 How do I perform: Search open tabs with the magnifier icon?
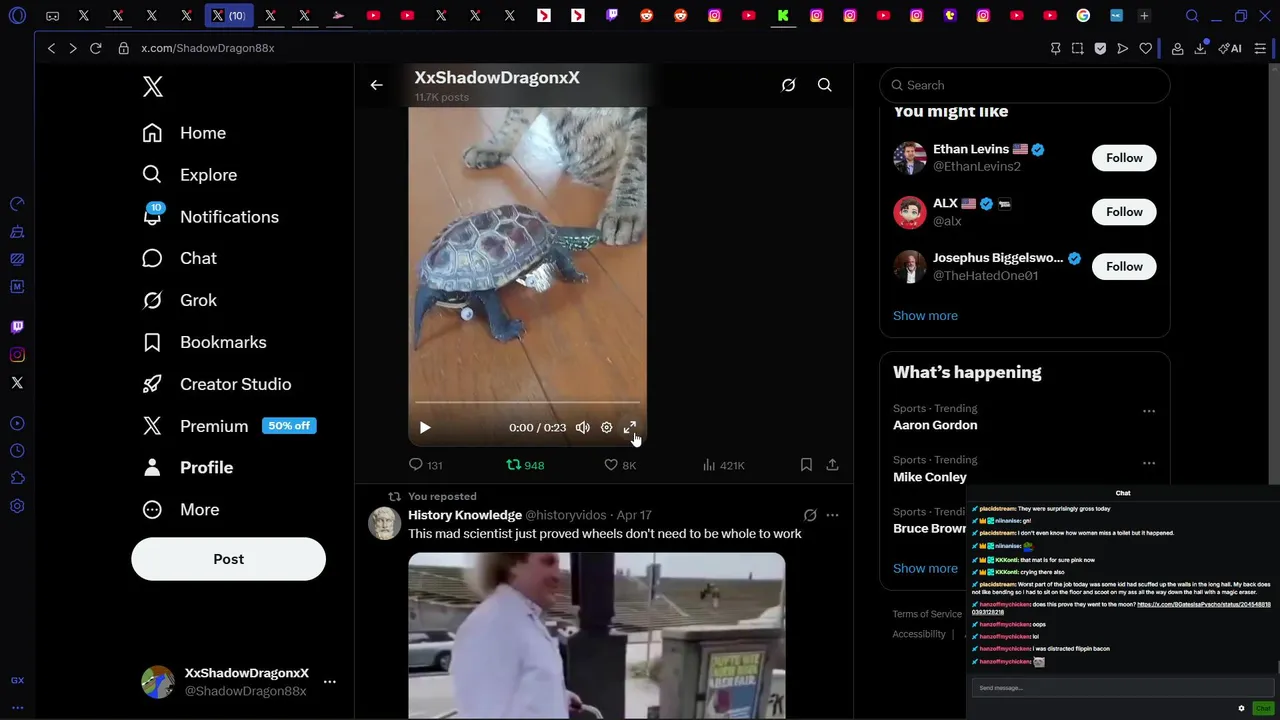tap(1192, 16)
